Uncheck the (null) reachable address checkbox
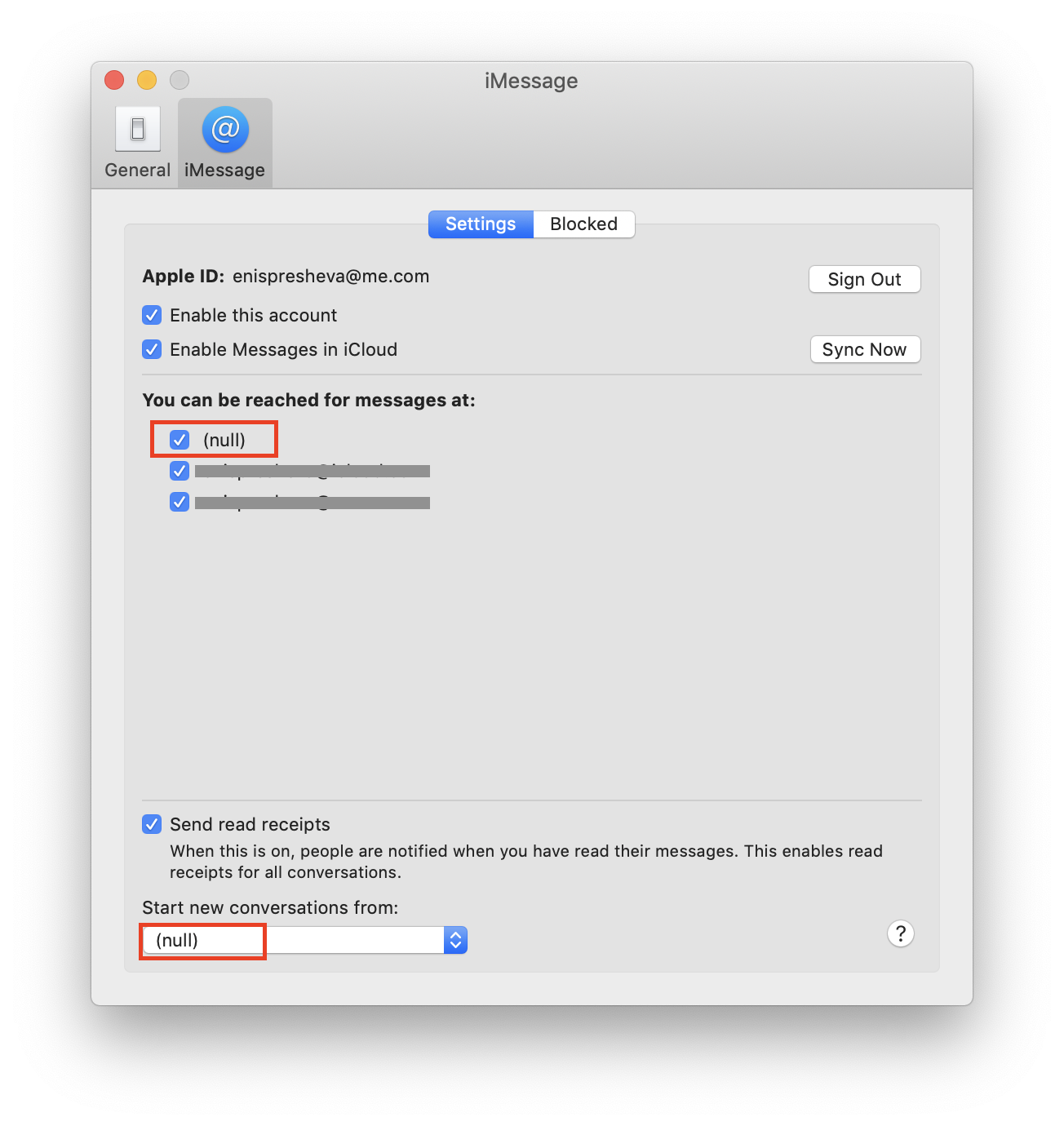Viewport: 1064px width, 1126px height. [180, 440]
